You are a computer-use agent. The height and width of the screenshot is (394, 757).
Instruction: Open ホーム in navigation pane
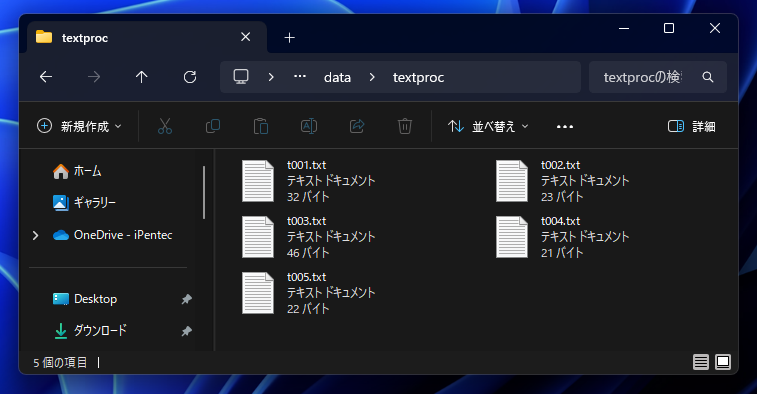pos(77,171)
